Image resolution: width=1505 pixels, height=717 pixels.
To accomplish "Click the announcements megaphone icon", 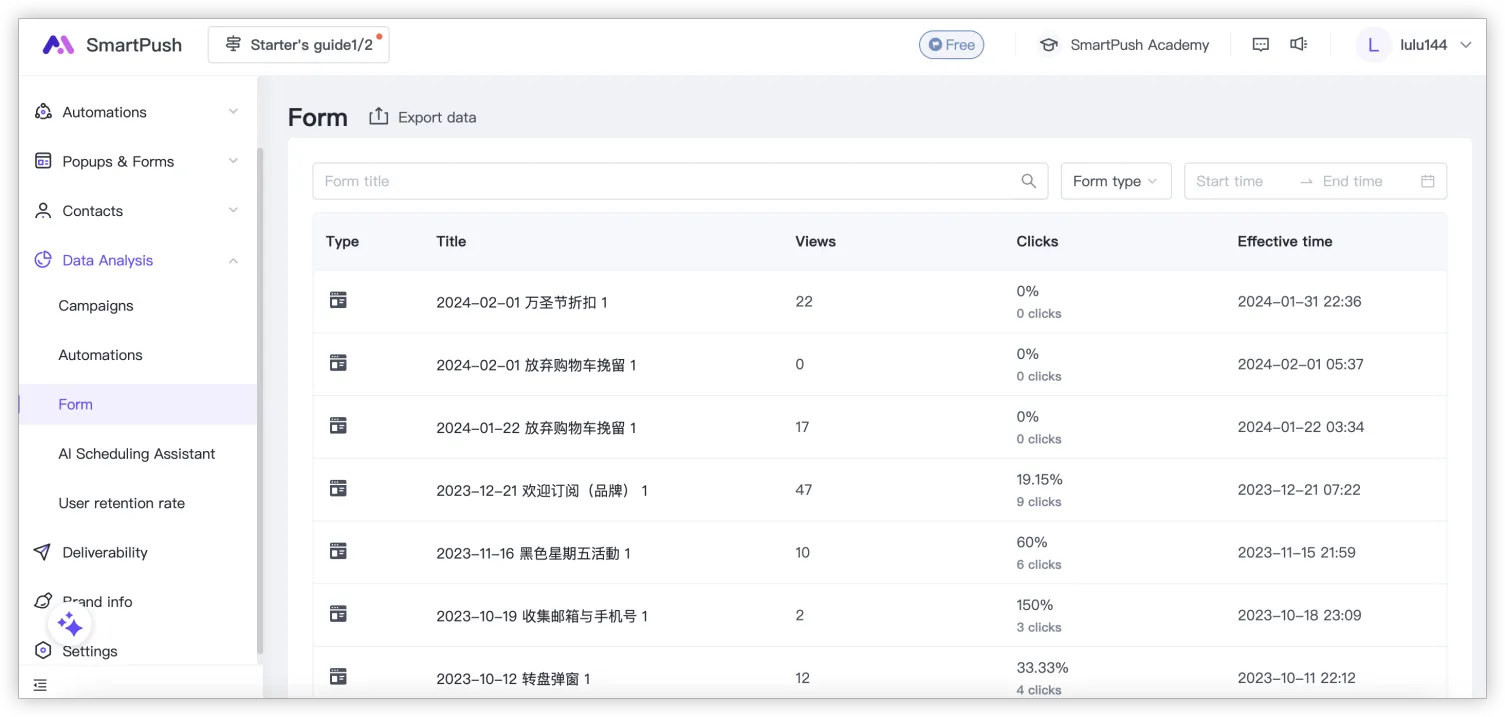I will pos(1298,45).
